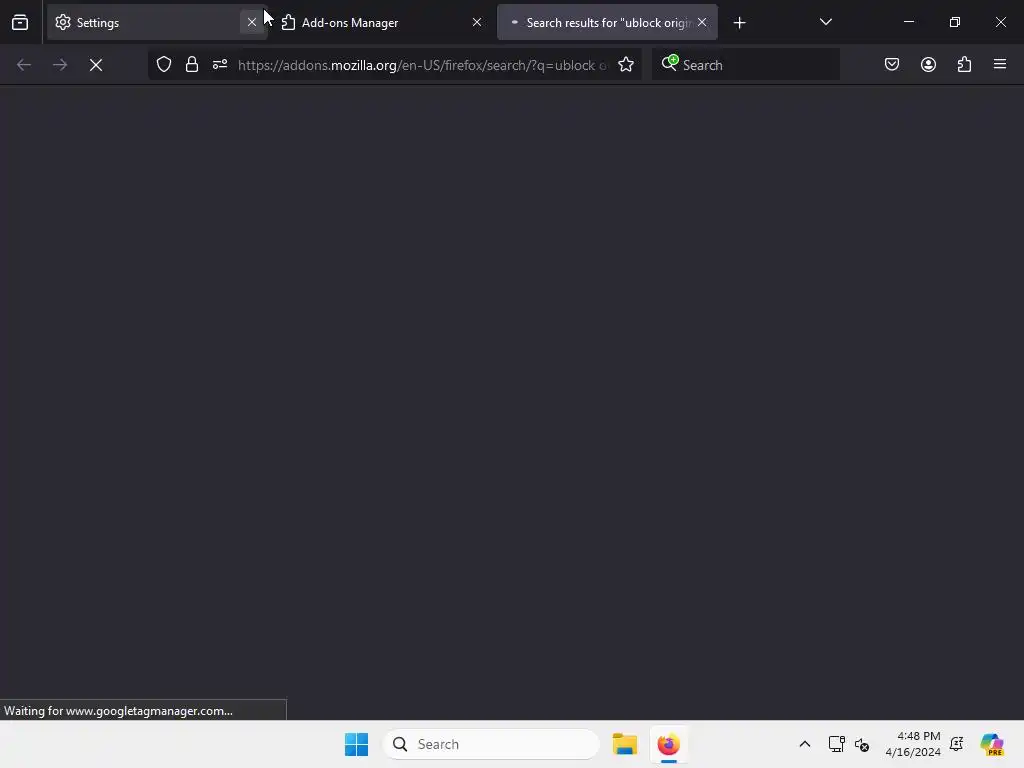This screenshot has width=1024, height=768.
Task: Open File Explorer from taskbar
Action: [x=625, y=744]
